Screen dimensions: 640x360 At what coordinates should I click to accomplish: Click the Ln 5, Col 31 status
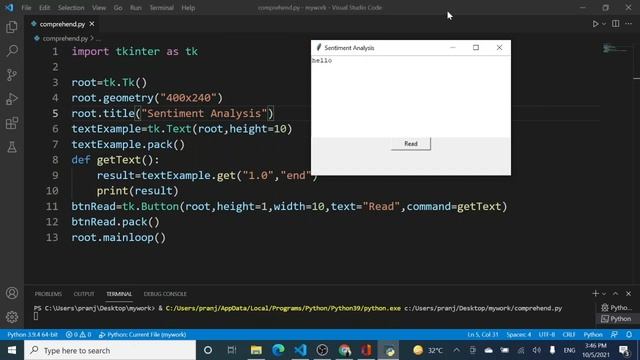(x=483, y=335)
